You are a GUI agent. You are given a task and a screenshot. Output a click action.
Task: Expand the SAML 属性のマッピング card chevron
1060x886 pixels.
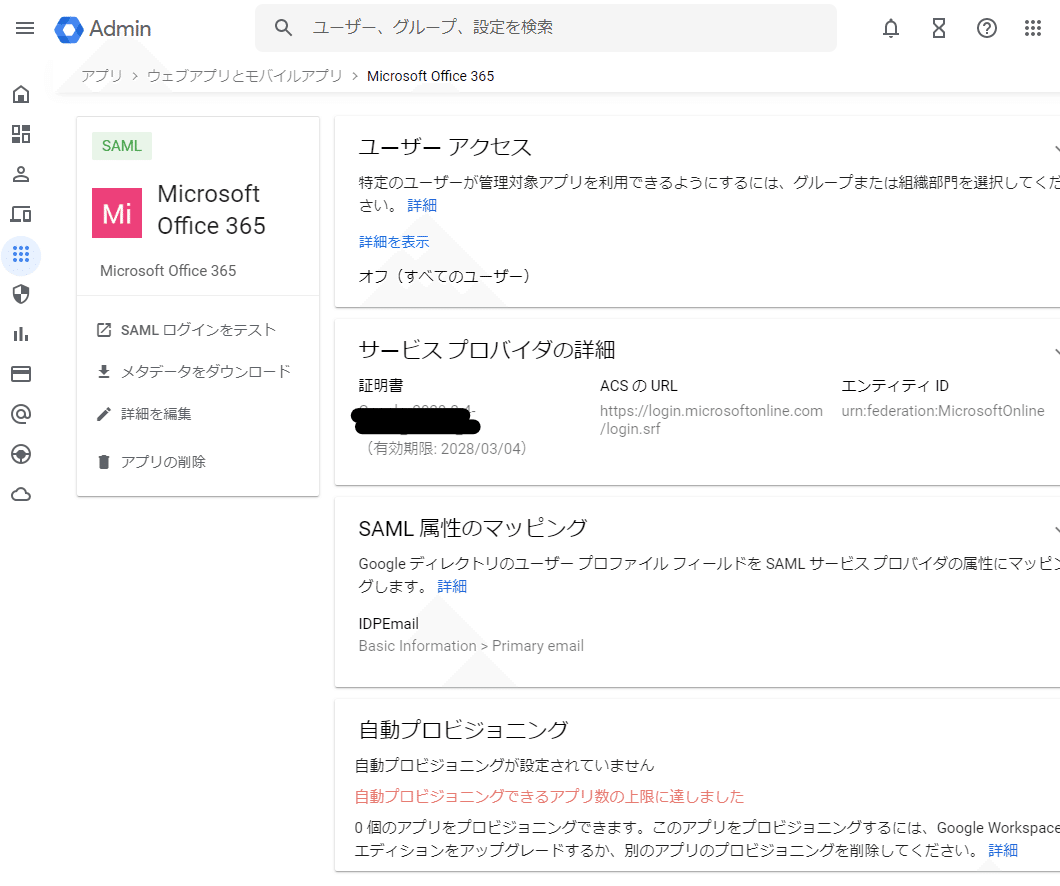(x=1055, y=528)
